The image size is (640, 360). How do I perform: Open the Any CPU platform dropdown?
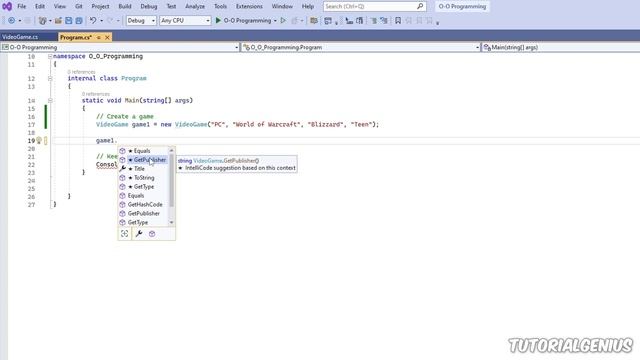[185, 20]
